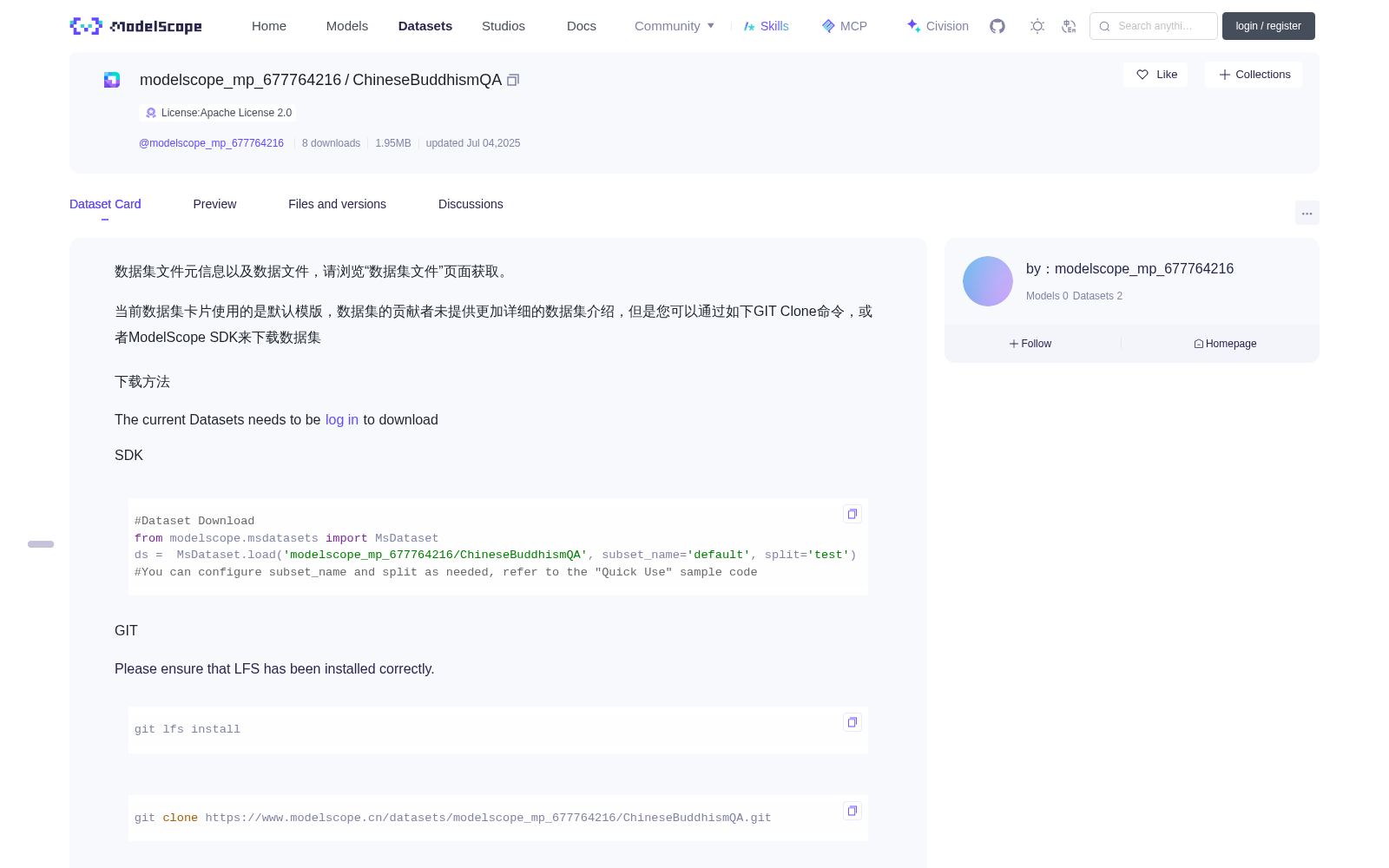Switch to the Discussions tab
This screenshot has height=868, width=1389.
[x=471, y=204]
